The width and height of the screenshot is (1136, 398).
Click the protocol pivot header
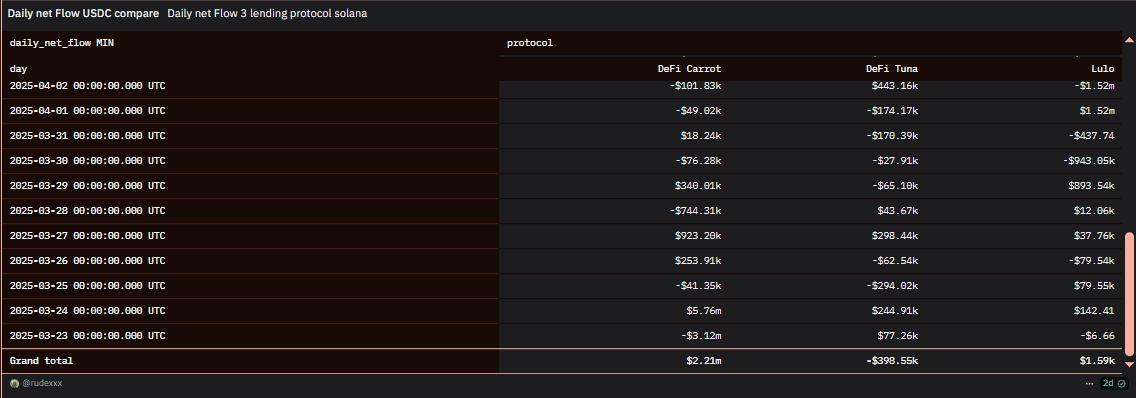click(x=530, y=43)
